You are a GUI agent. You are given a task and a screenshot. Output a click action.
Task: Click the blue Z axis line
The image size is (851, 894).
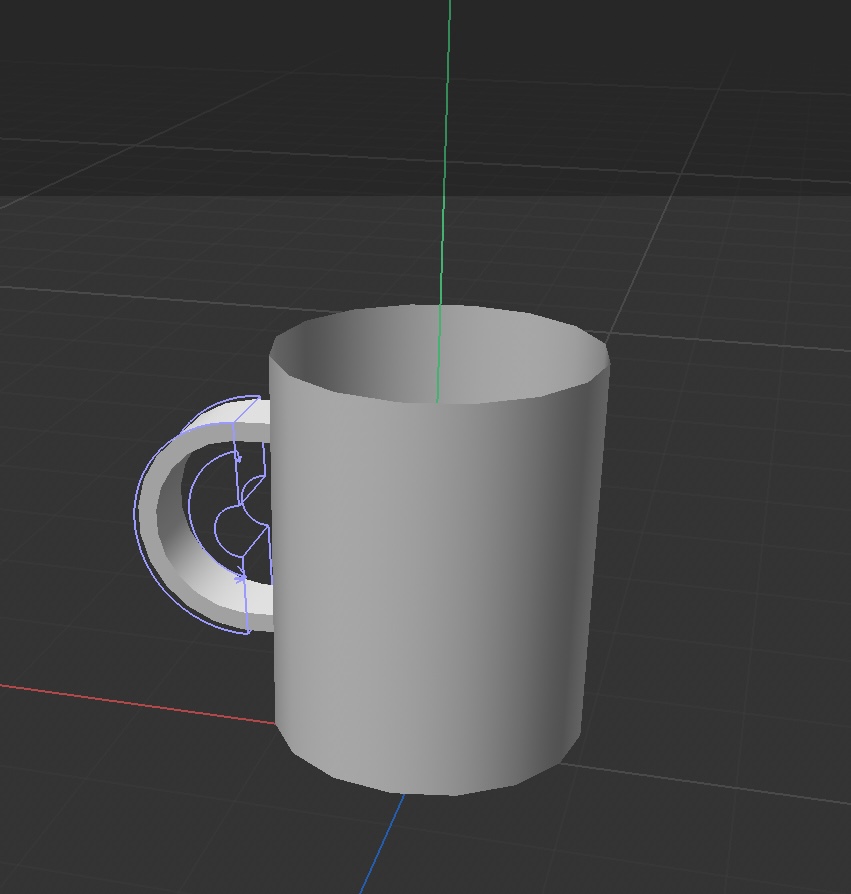coord(383,843)
